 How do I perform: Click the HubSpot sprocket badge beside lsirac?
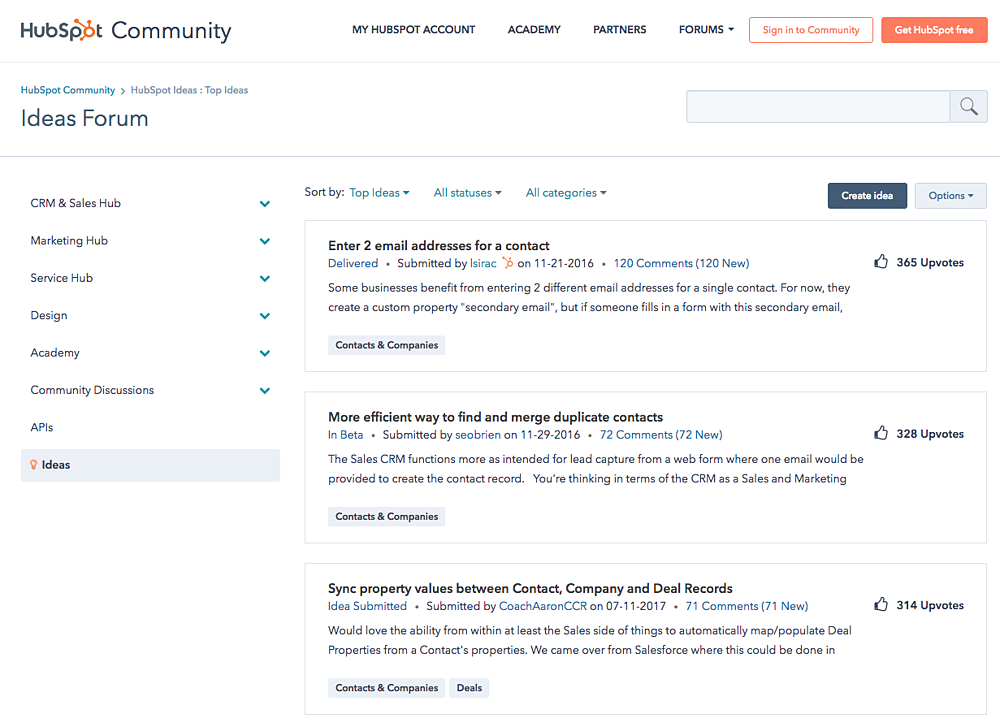pos(508,262)
